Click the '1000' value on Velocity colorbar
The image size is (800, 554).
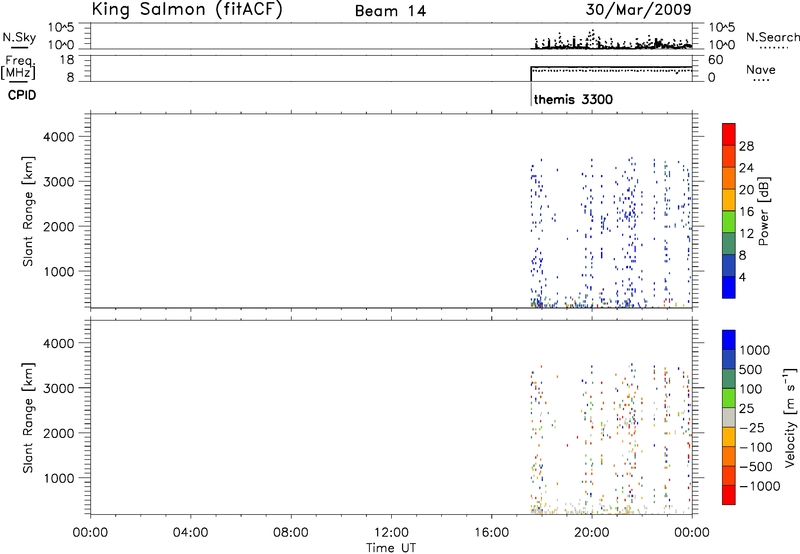click(x=755, y=350)
